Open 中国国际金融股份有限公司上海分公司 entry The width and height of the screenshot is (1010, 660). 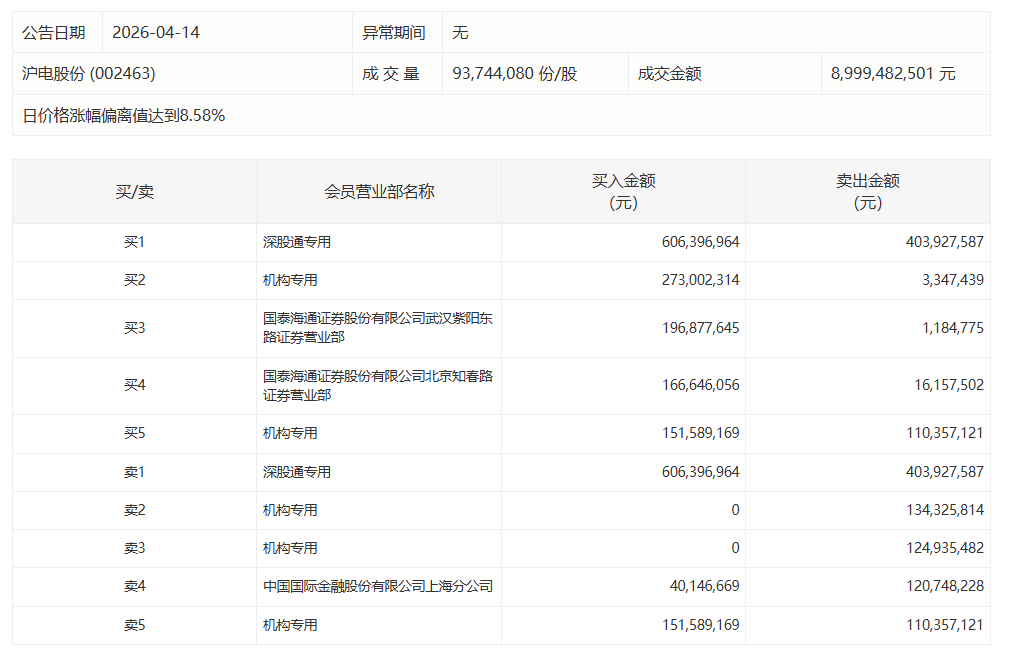point(377,586)
